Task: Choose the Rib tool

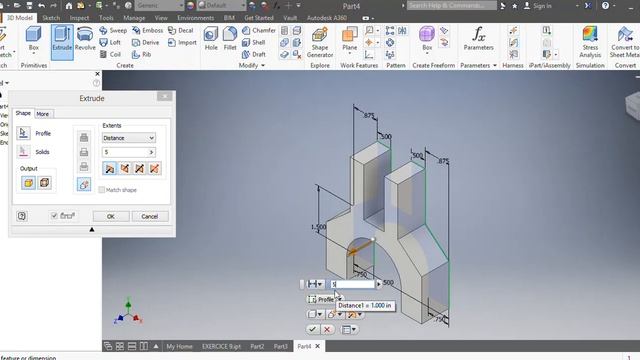Action: [142, 54]
